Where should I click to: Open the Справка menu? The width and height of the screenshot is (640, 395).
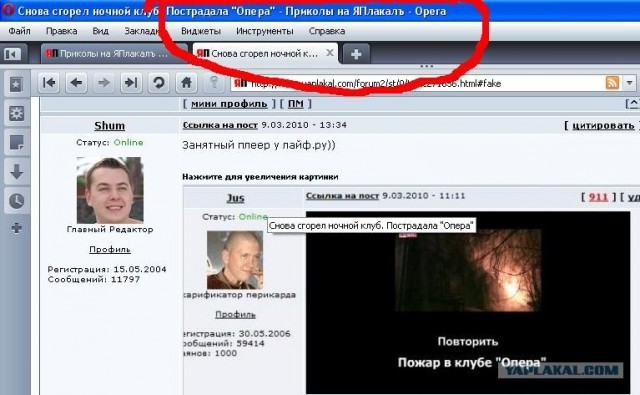327,31
